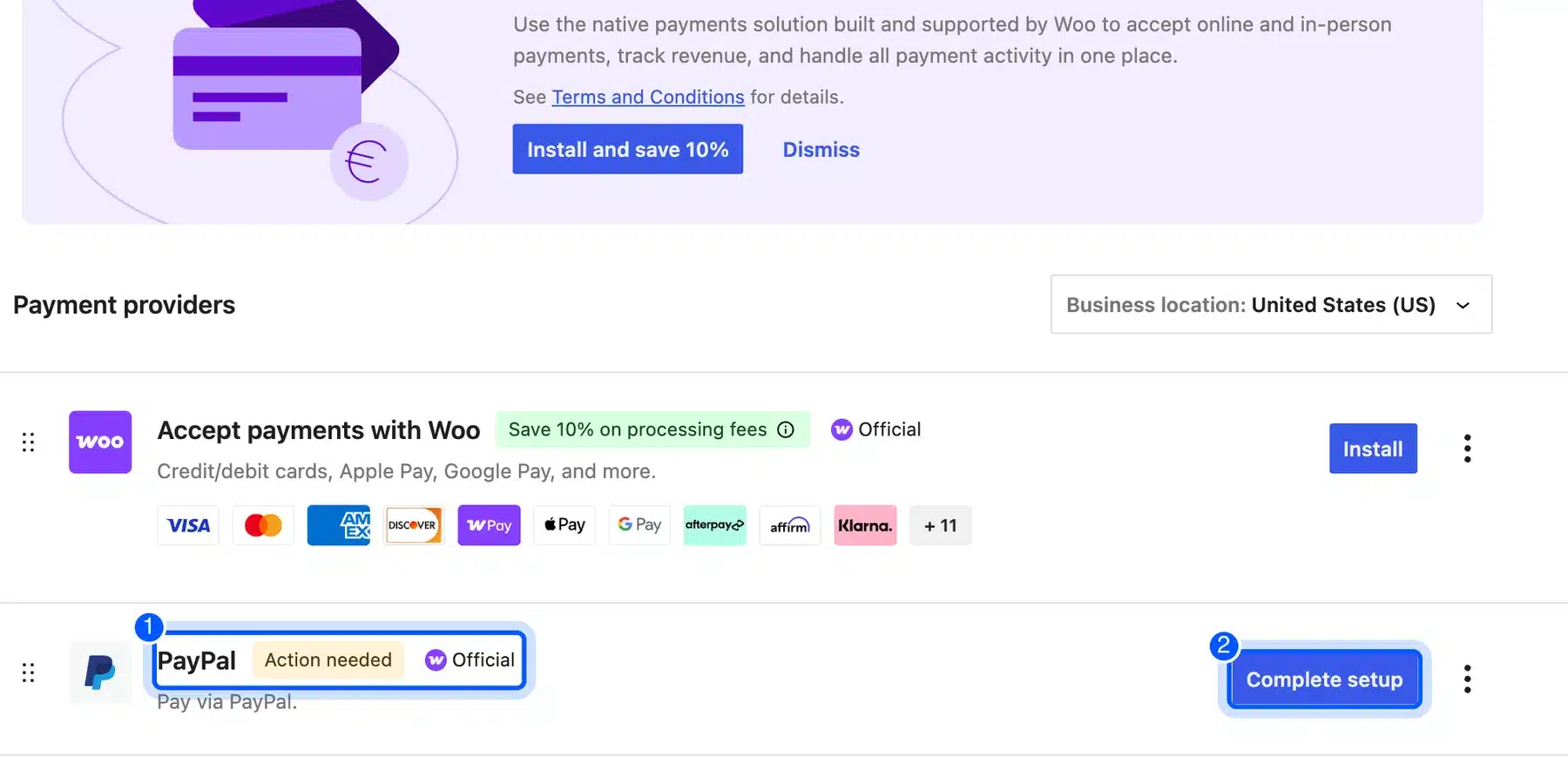Open the three-dot menu for Woo payments
The width and height of the screenshot is (1568, 784).
[1468, 449]
